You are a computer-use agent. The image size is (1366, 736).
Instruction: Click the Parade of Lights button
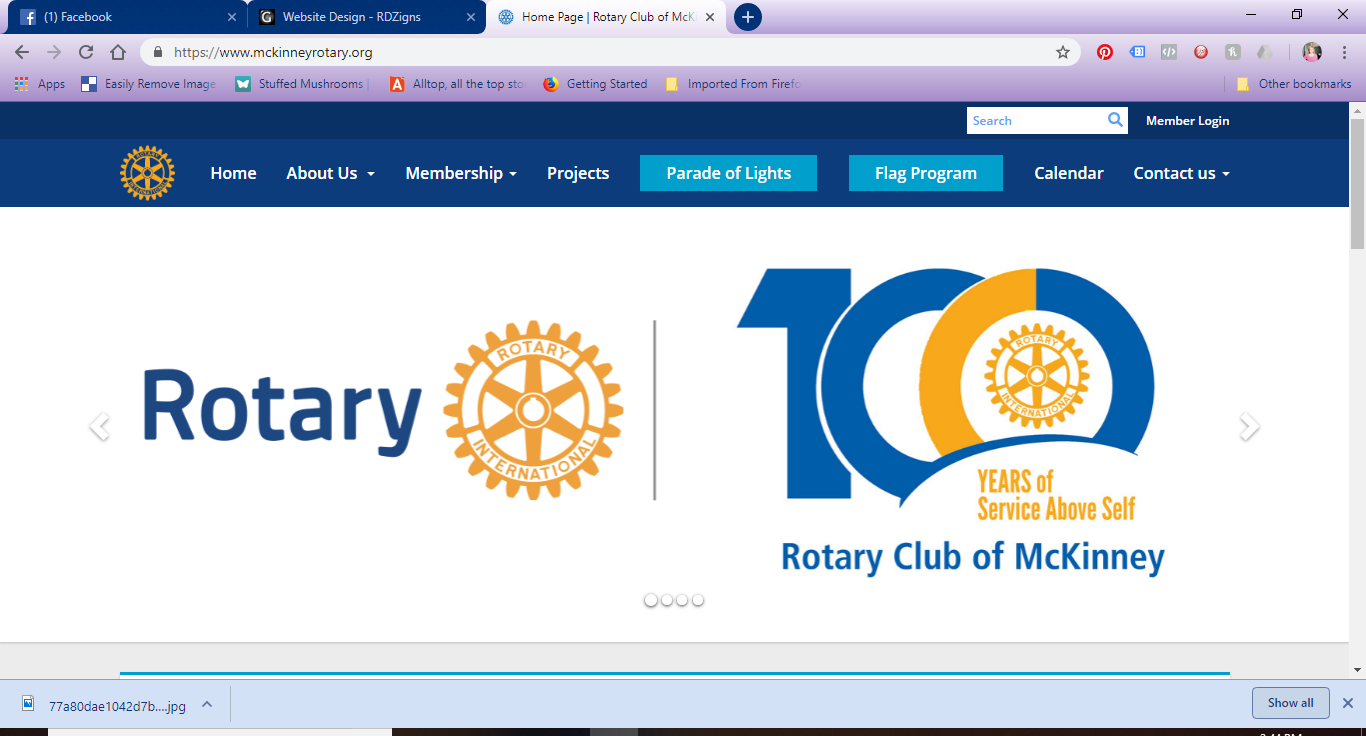point(728,173)
